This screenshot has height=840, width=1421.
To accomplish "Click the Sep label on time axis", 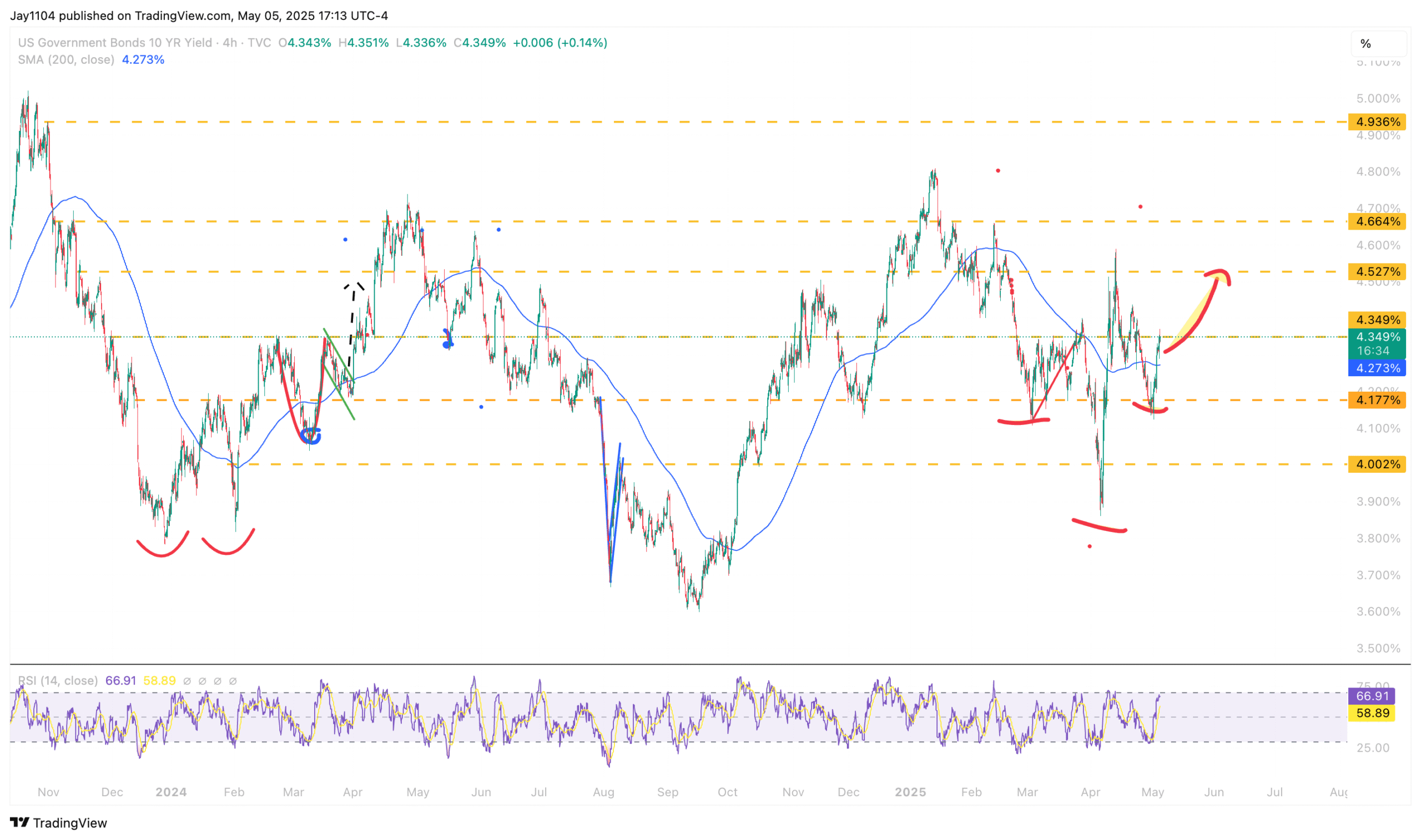I will click(x=667, y=792).
